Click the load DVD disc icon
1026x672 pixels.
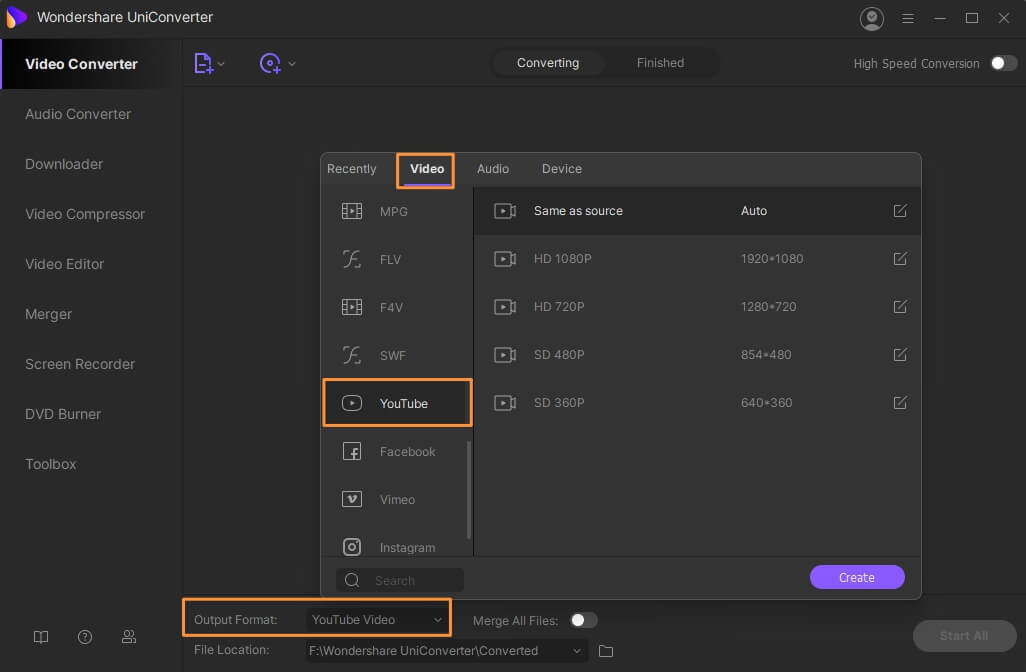click(270, 63)
